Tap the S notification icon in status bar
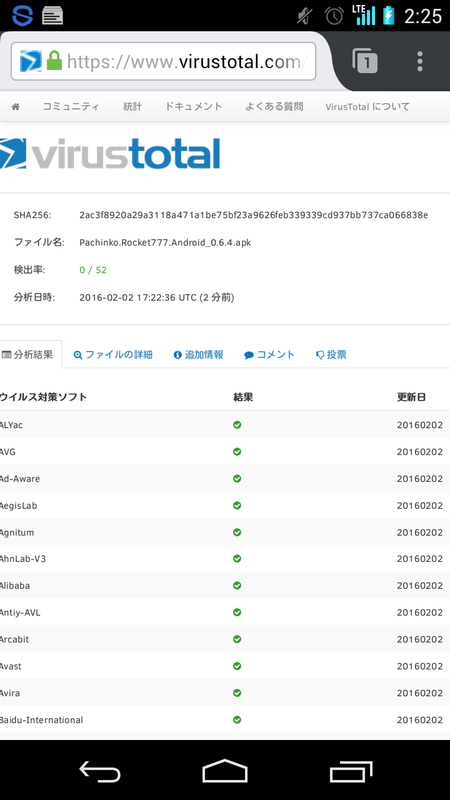This screenshot has width=450, height=800. [22, 15]
